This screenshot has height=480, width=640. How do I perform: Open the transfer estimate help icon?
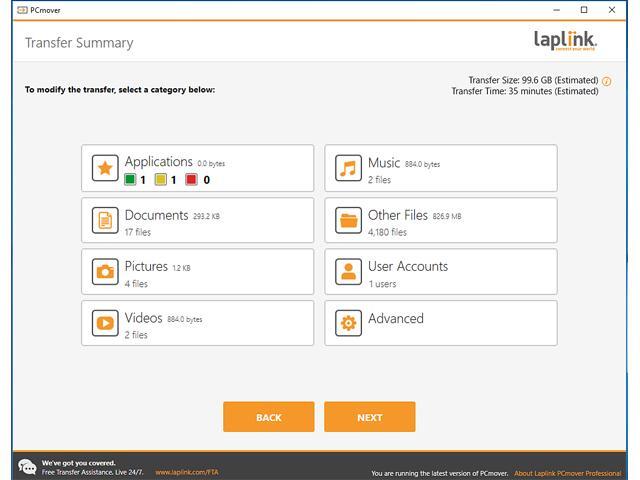(606, 81)
